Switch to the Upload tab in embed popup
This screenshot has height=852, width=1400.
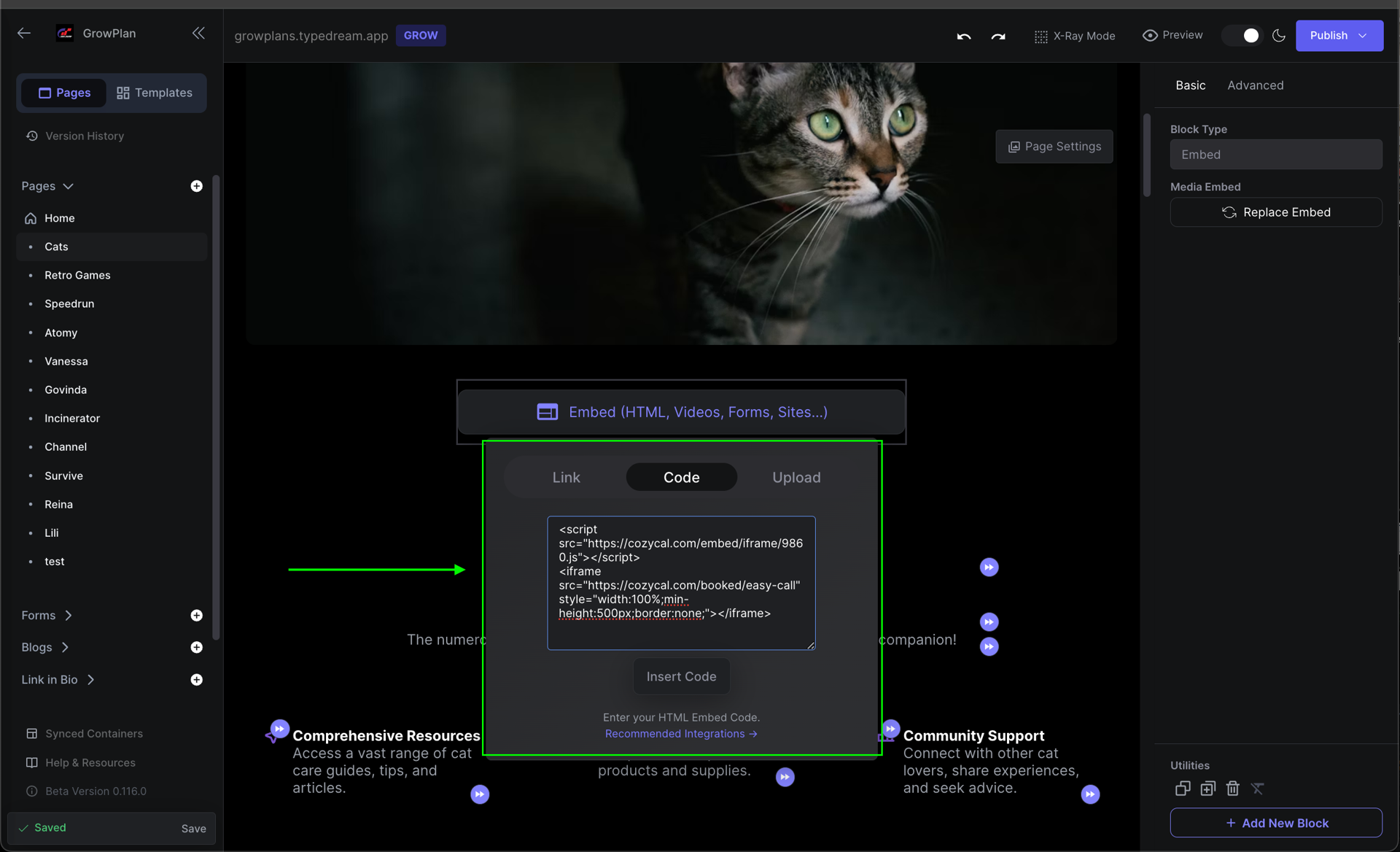click(796, 477)
